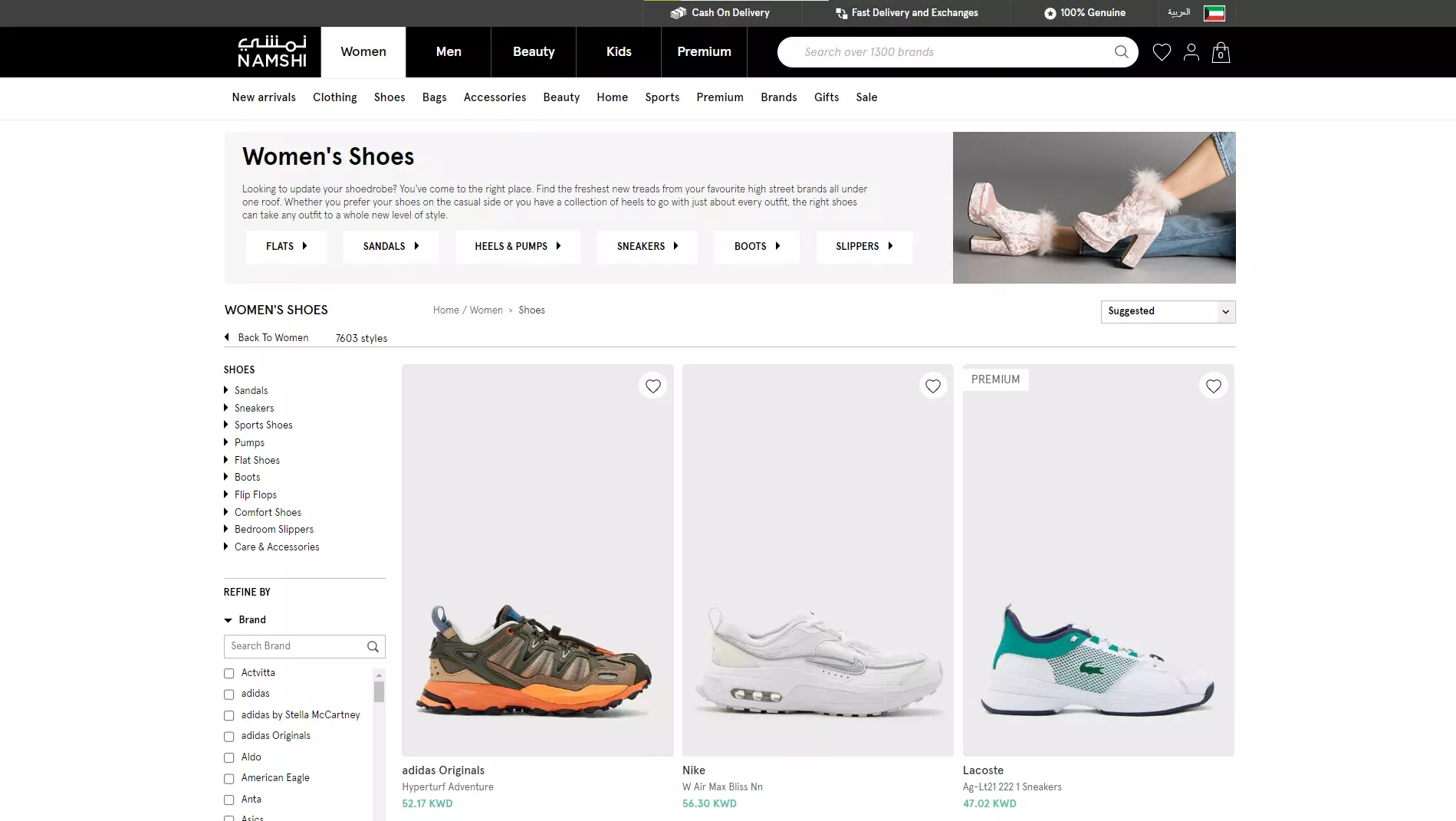Open Bedroom Slippers category link
Screen dimensions: 1456x821
point(274,530)
